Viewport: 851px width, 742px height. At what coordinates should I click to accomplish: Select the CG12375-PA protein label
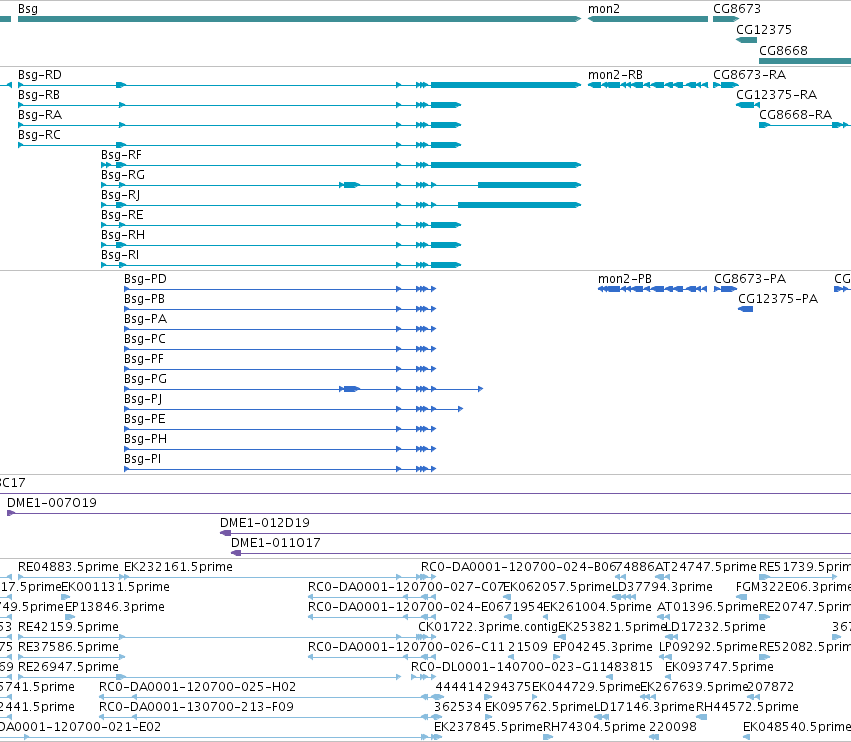(777, 299)
